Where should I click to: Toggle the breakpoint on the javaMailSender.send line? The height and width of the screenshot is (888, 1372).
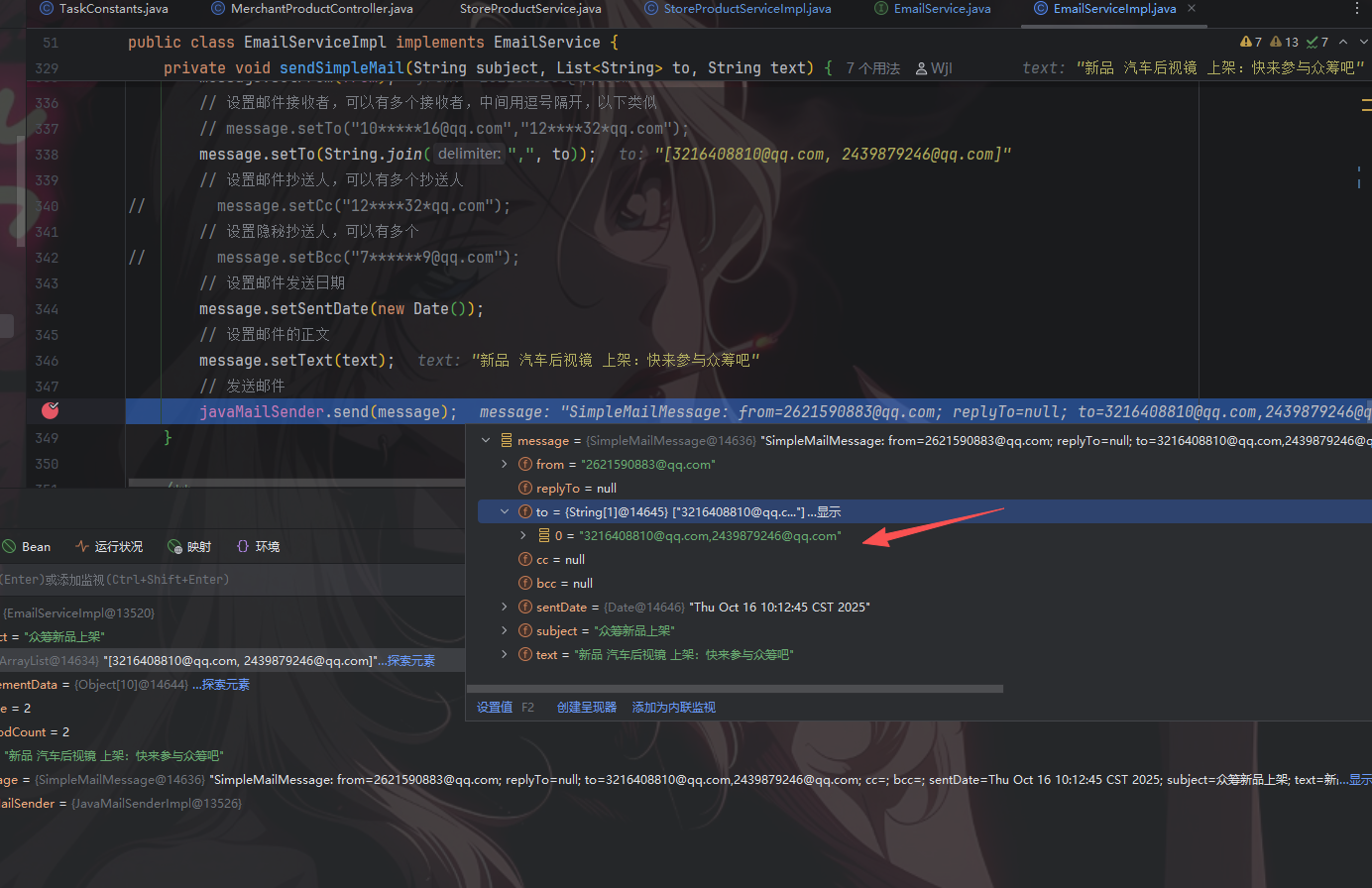coord(51,410)
